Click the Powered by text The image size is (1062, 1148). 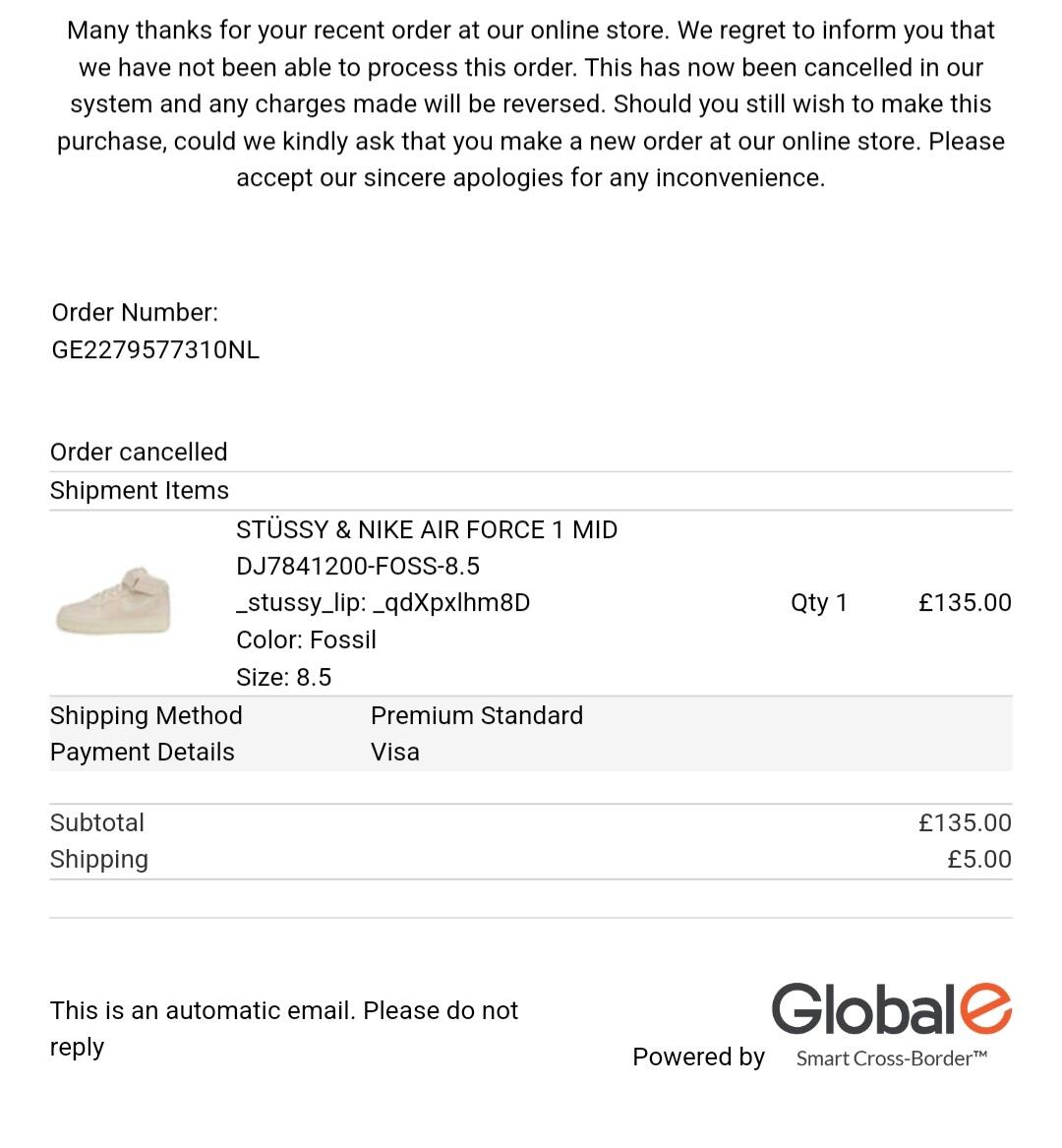698,1057
